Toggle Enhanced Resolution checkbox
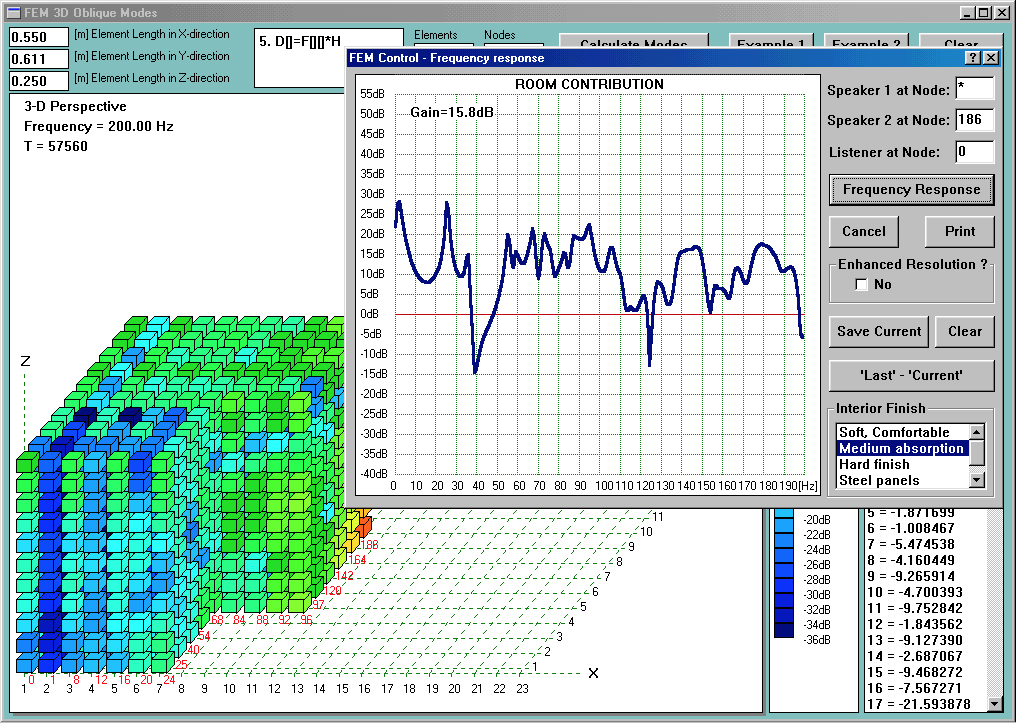Screen dimensions: 1016x723 click(861, 284)
